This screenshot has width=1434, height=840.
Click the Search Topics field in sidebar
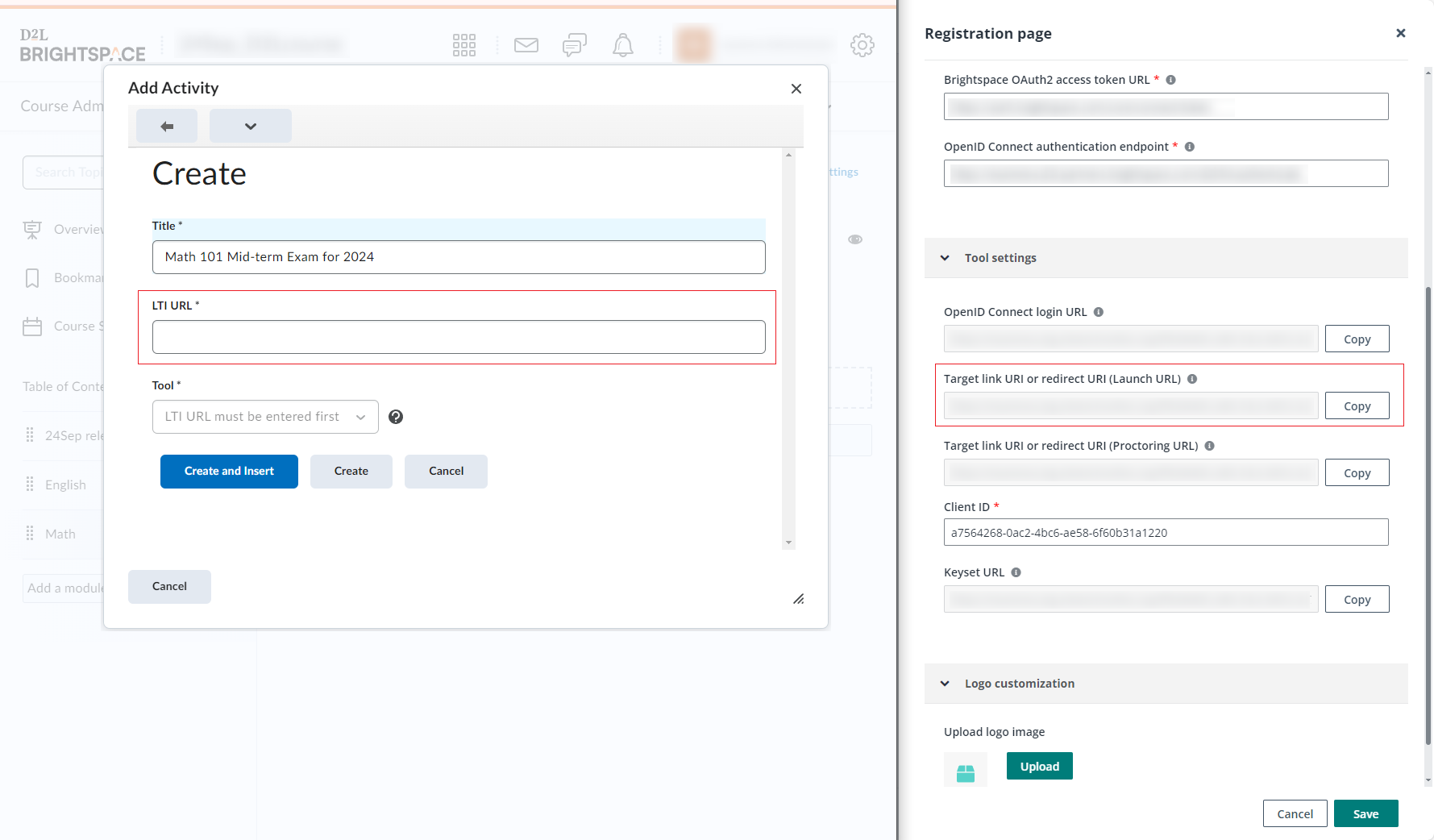[x=64, y=173]
